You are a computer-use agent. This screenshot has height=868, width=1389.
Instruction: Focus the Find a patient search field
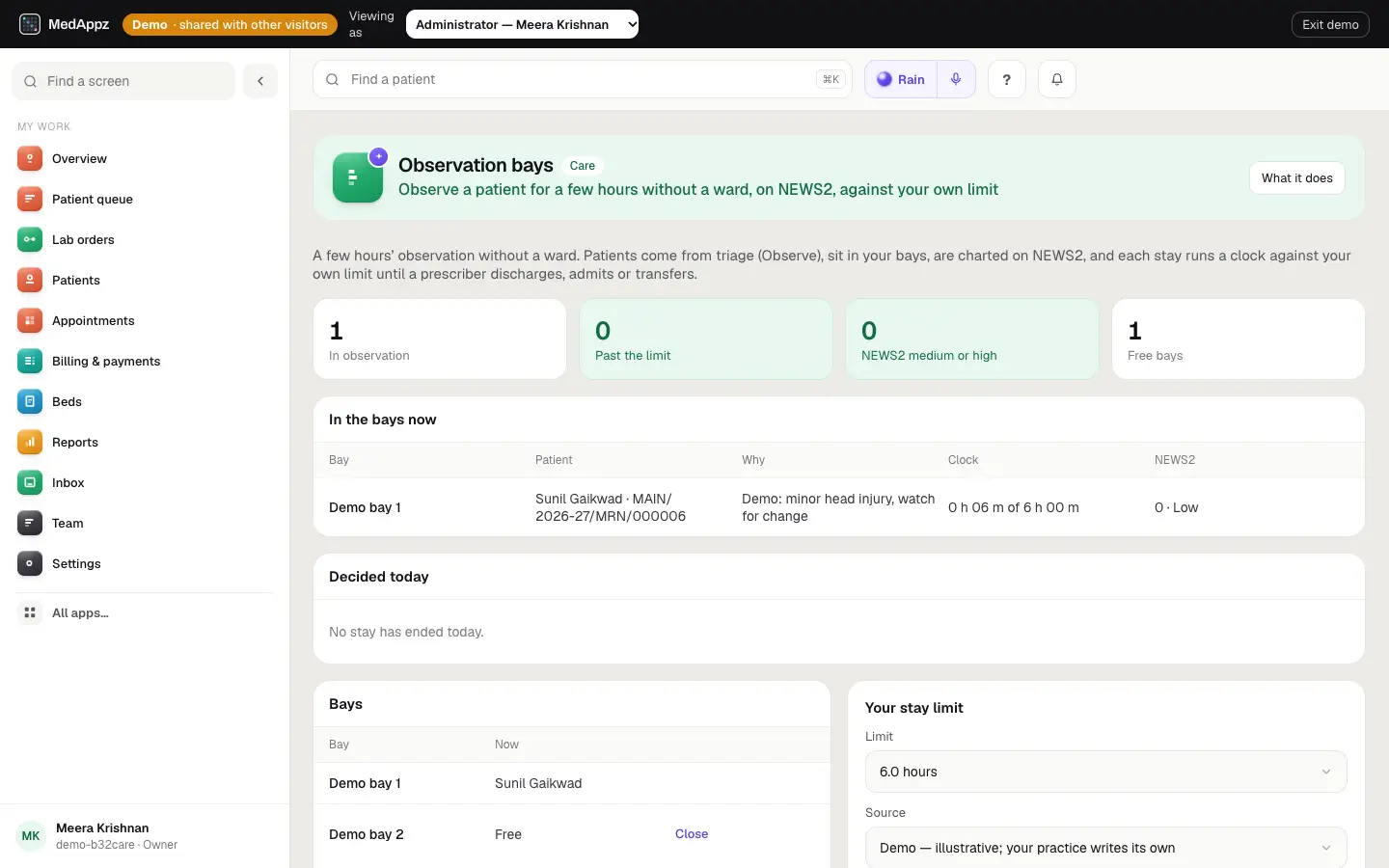[x=583, y=79]
